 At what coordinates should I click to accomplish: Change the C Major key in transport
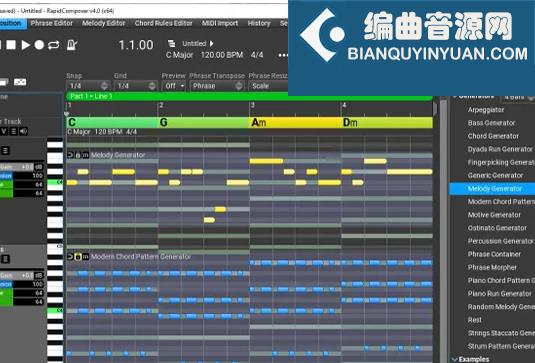179,55
